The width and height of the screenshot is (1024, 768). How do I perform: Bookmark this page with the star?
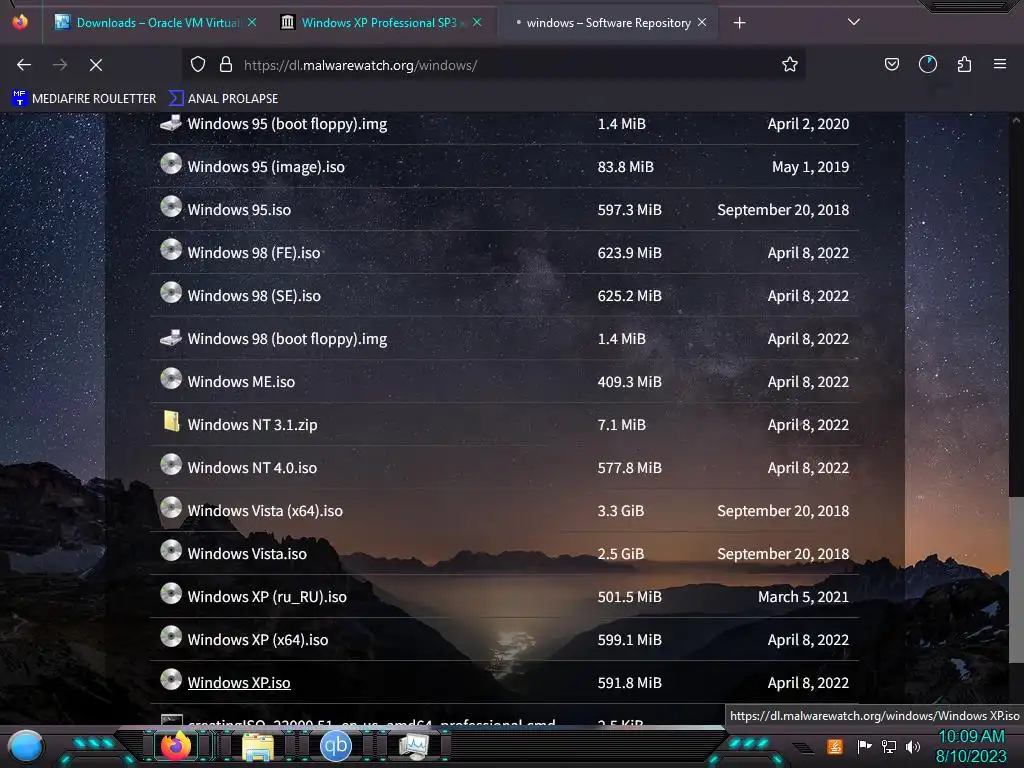pos(790,64)
